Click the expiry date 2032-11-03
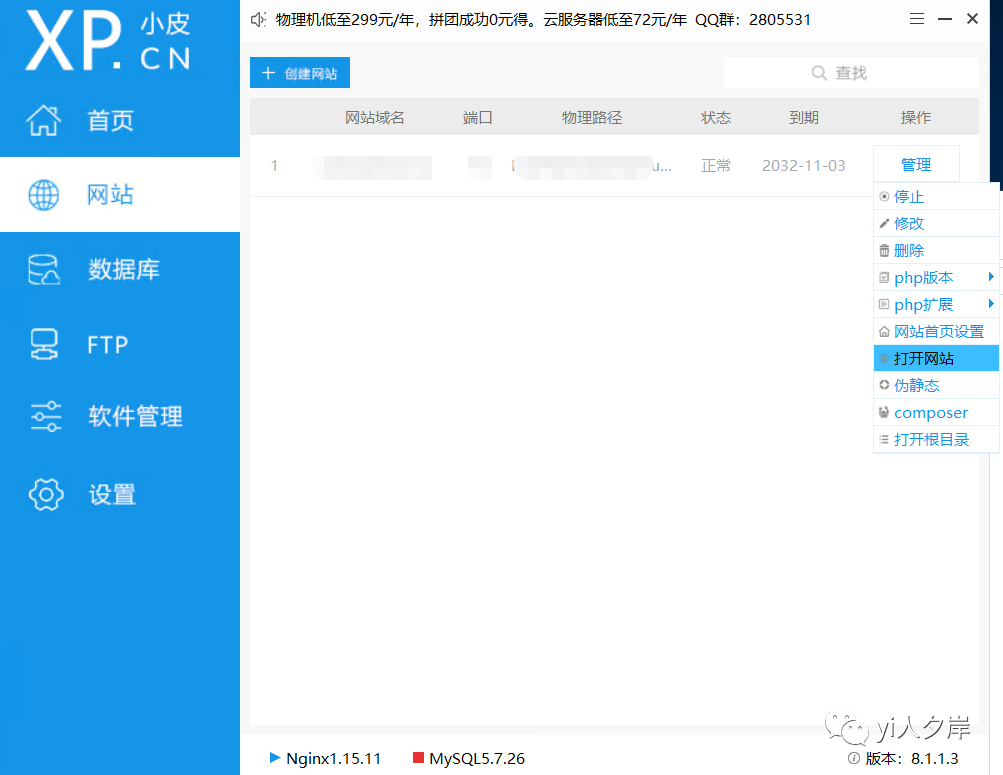Screen dimensions: 1003x775 point(803,166)
